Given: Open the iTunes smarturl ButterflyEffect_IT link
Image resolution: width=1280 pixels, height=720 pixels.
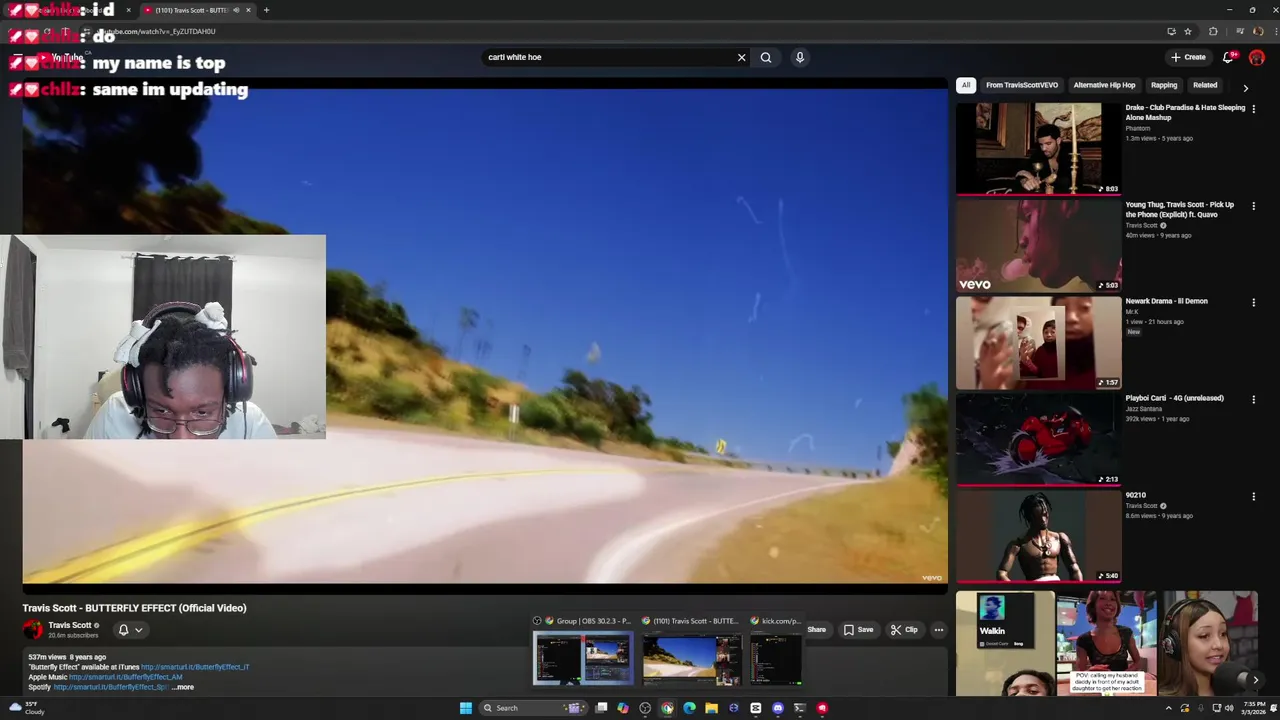Looking at the screenshot, I should pyautogui.click(x=195, y=667).
